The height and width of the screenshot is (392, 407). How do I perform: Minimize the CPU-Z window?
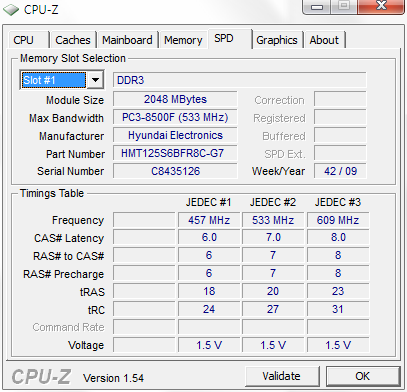(x=317, y=7)
